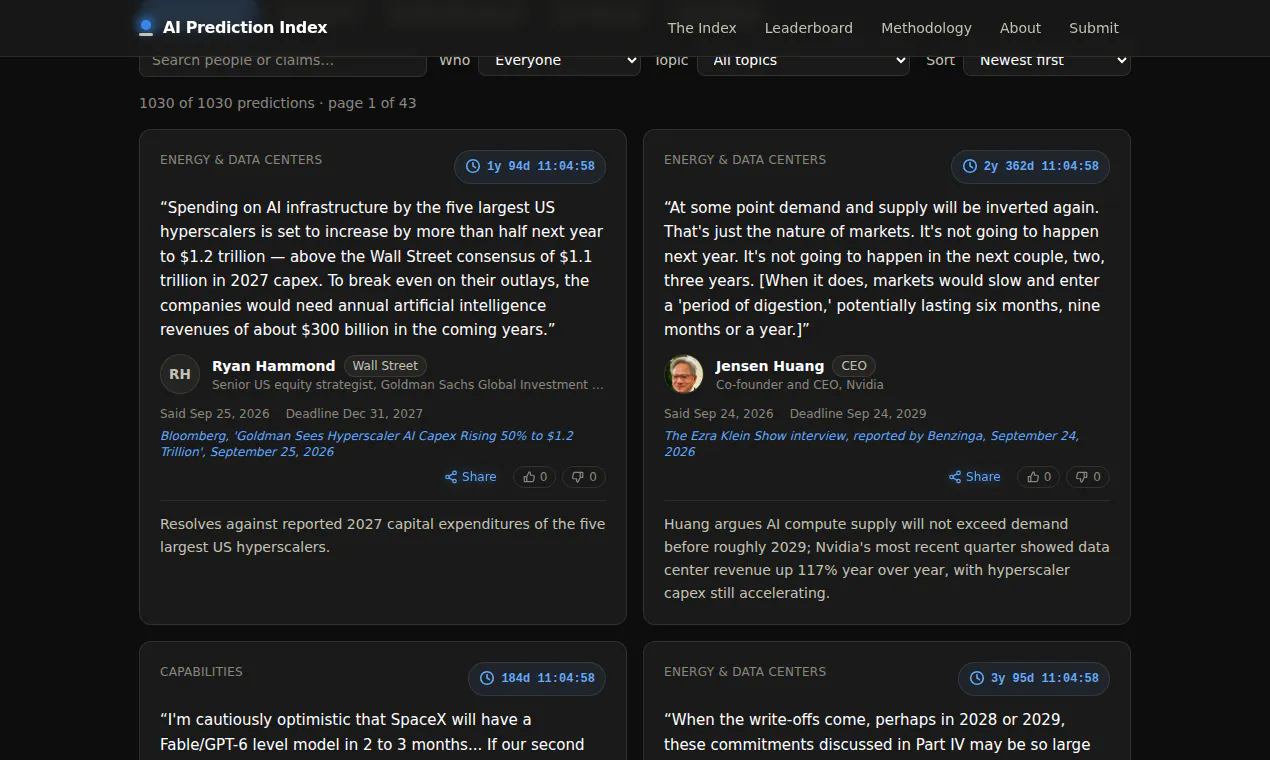Screen dimensions: 1270x760
Task: Click 'Deadline Sep 24, 2029' text
Action: click(x=858, y=414)
